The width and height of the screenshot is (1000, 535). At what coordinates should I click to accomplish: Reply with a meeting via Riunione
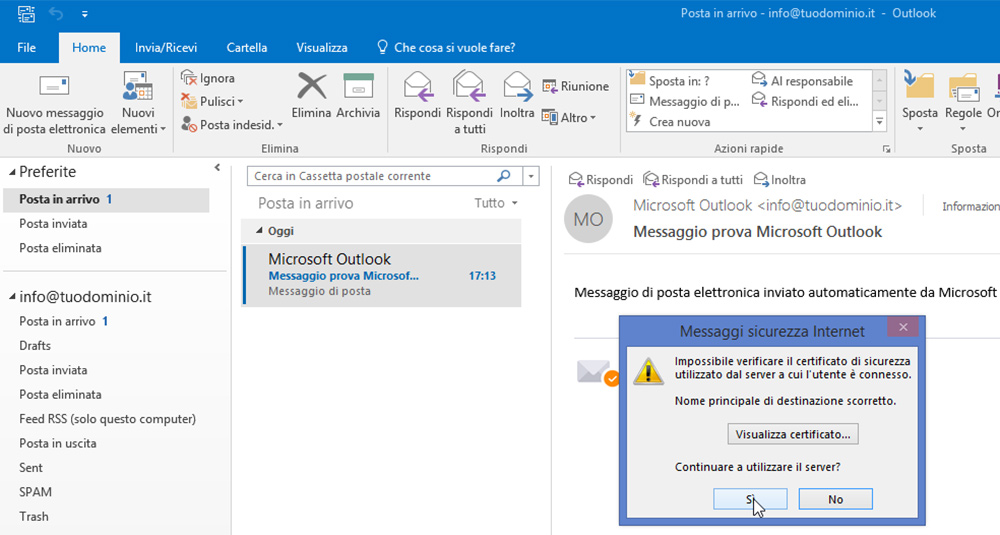(575, 86)
